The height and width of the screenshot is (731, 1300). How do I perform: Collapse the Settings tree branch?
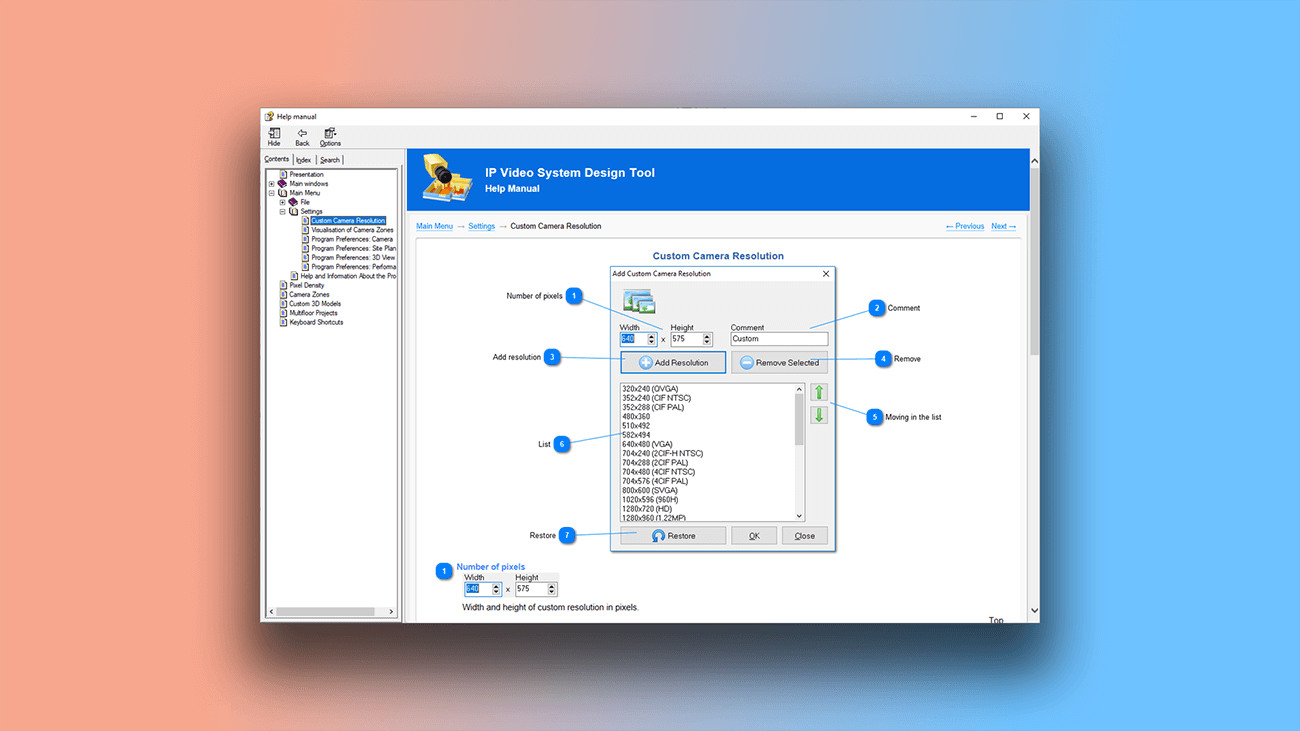click(283, 211)
